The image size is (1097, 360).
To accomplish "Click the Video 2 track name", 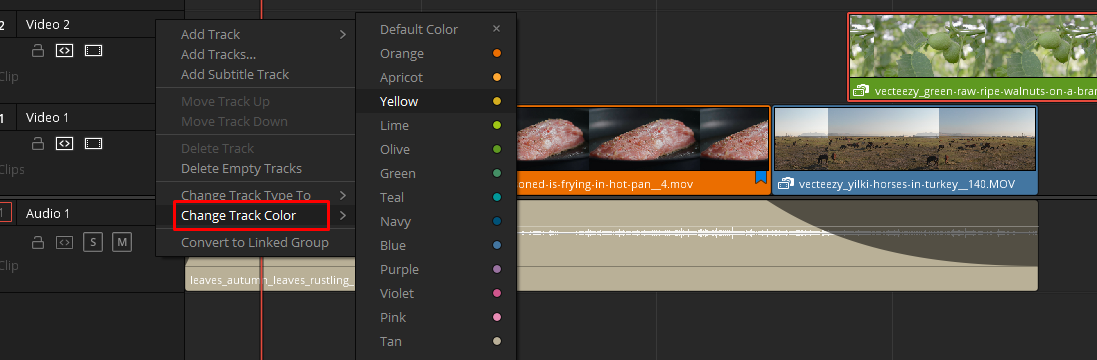I will tap(48, 24).
